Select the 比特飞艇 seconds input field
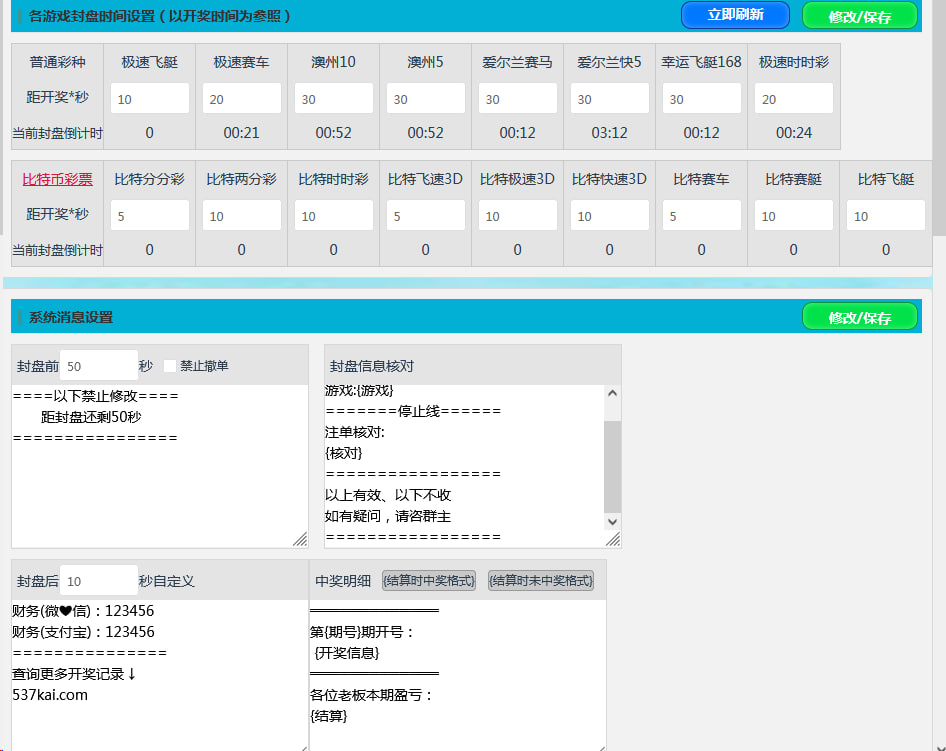 [885, 216]
